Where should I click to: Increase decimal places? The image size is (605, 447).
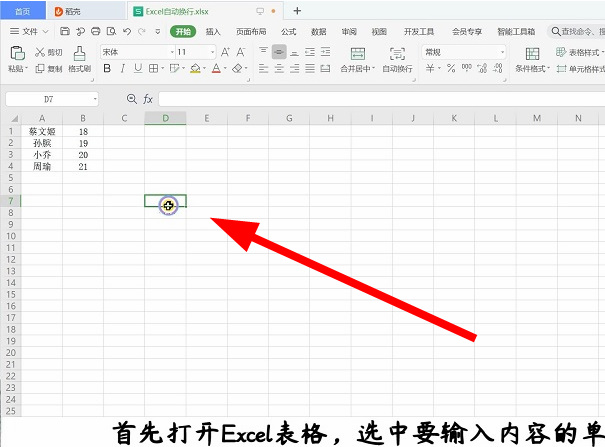[482, 68]
